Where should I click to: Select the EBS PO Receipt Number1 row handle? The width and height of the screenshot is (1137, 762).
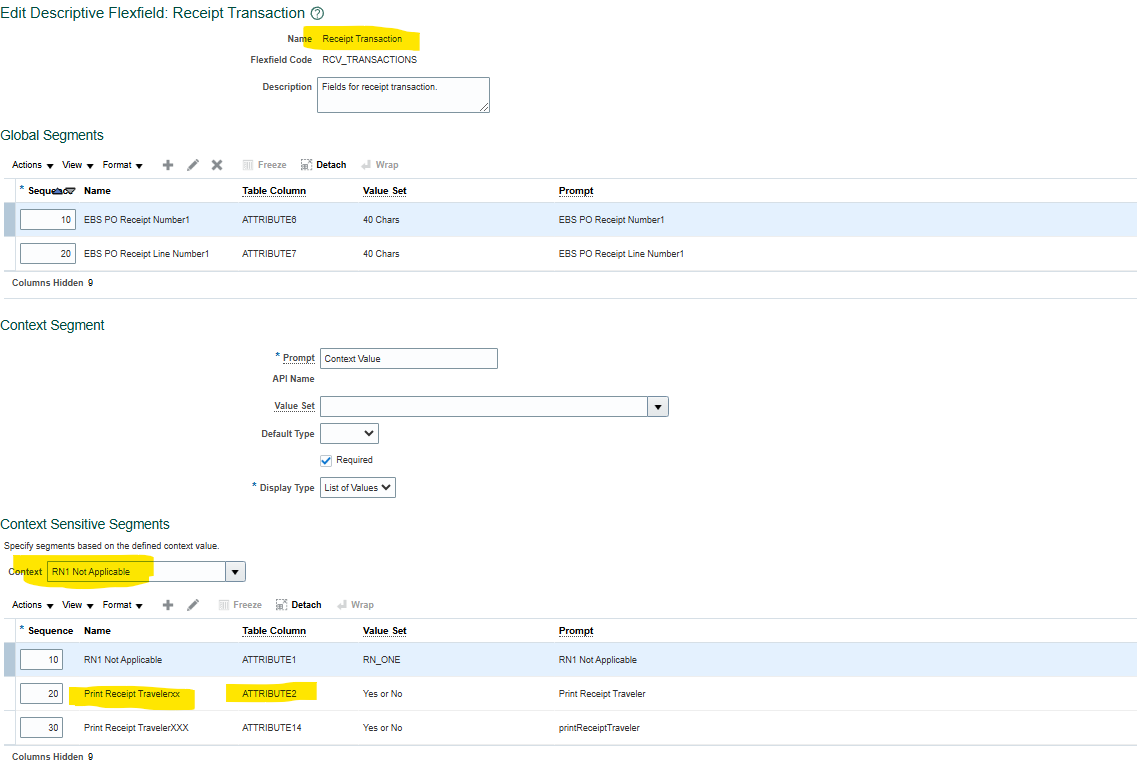click(x=9, y=220)
